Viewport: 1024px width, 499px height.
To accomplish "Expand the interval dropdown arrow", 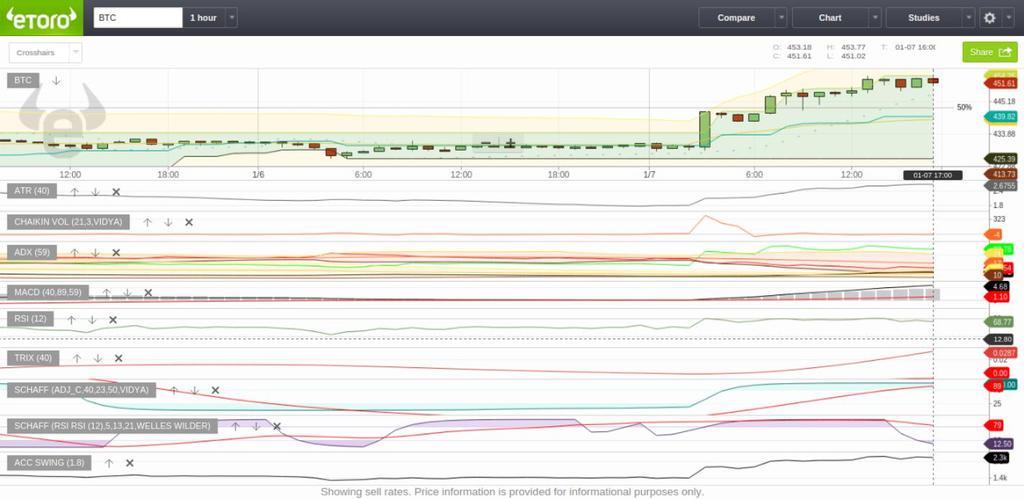I will click(232, 18).
